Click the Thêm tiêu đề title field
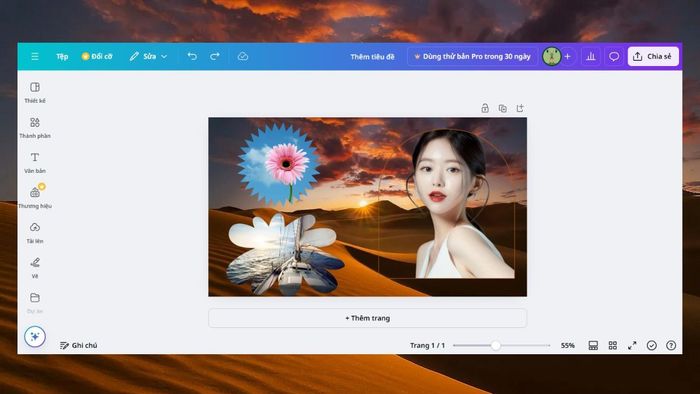This screenshot has width=700, height=394. 372,57
